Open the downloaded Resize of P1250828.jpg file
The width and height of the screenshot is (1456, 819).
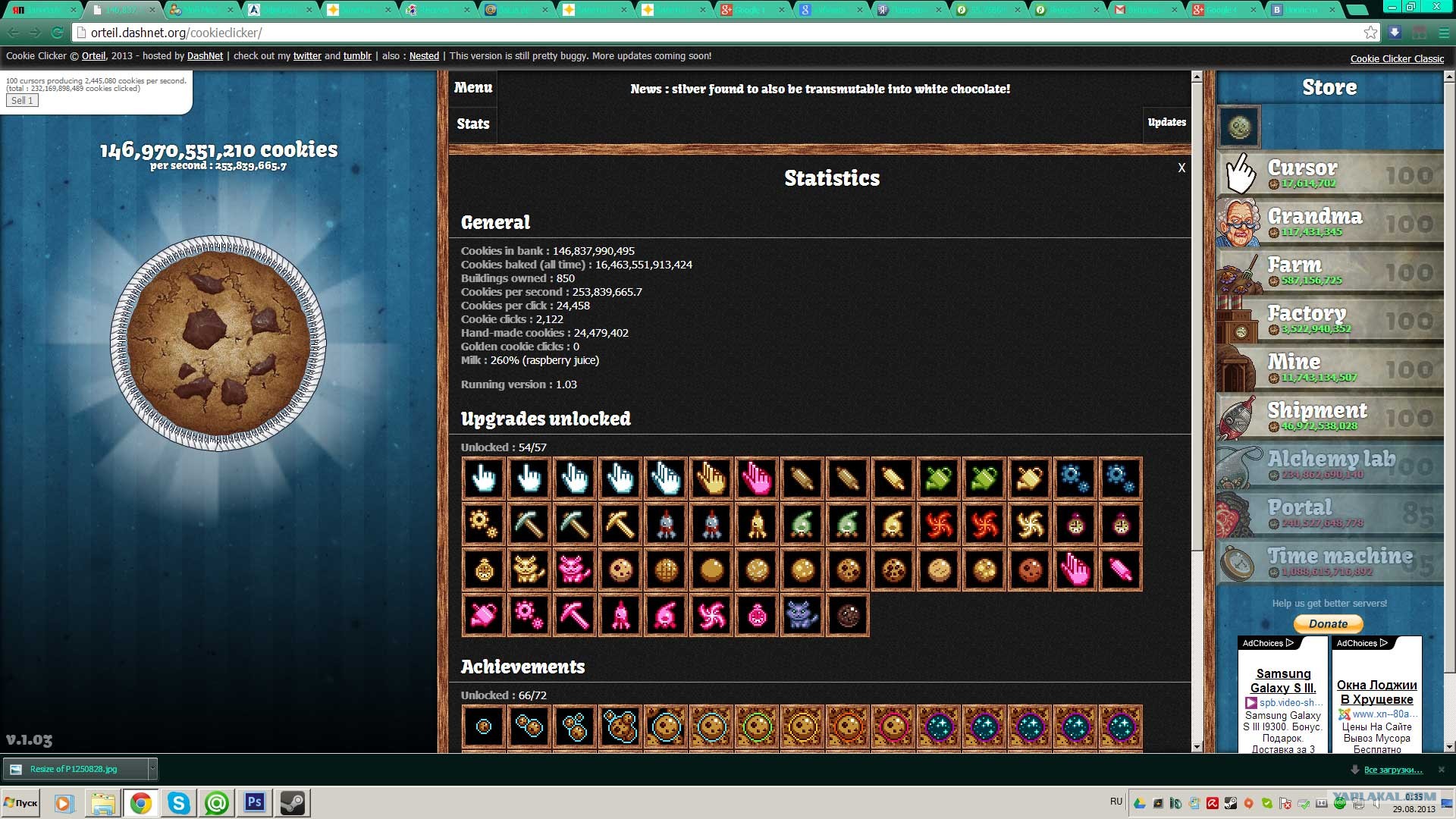tap(74, 769)
